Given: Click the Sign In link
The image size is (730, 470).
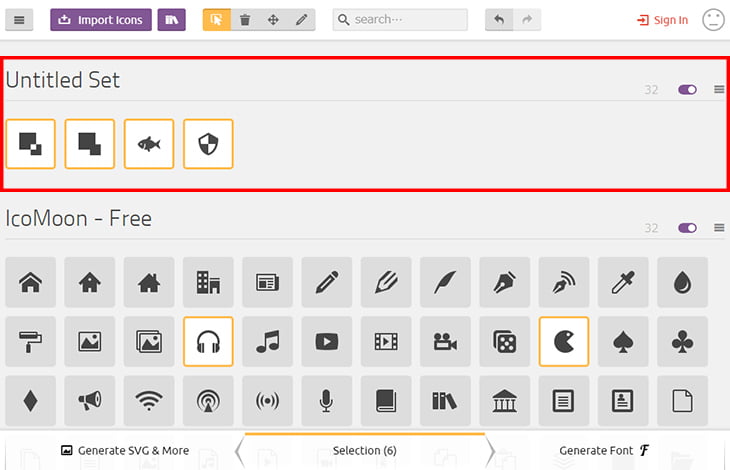Looking at the screenshot, I should point(663,20).
